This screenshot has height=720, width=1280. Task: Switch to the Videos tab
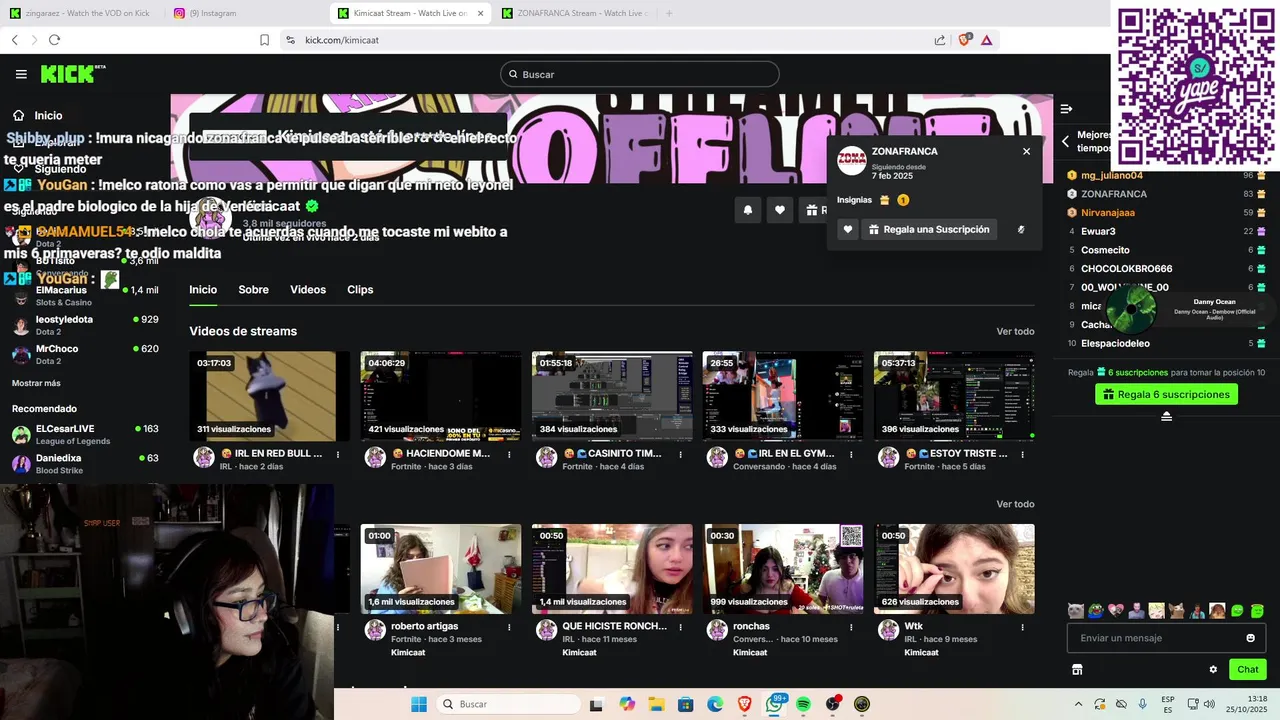[308, 290]
